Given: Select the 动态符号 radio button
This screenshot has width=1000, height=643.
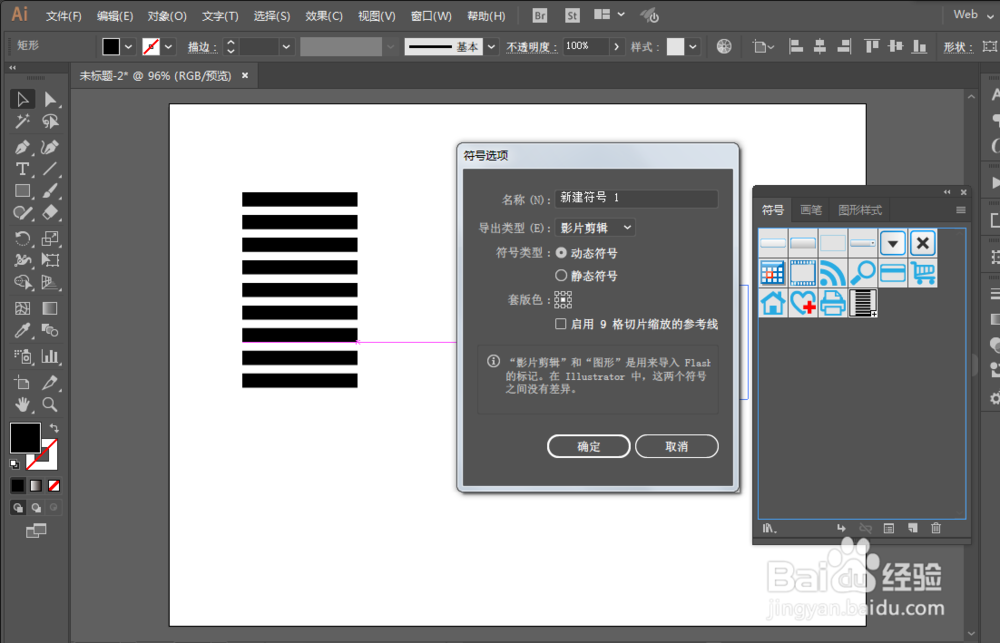Looking at the screenshot, I should coord(561,253).
